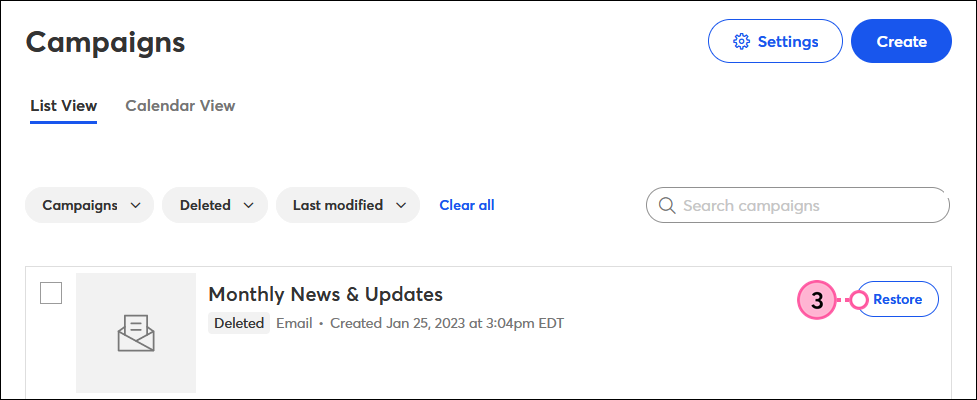The width and height of the screenshot is (977, 400).
Task: Click into the Search campaigns field
Action: 798,205
